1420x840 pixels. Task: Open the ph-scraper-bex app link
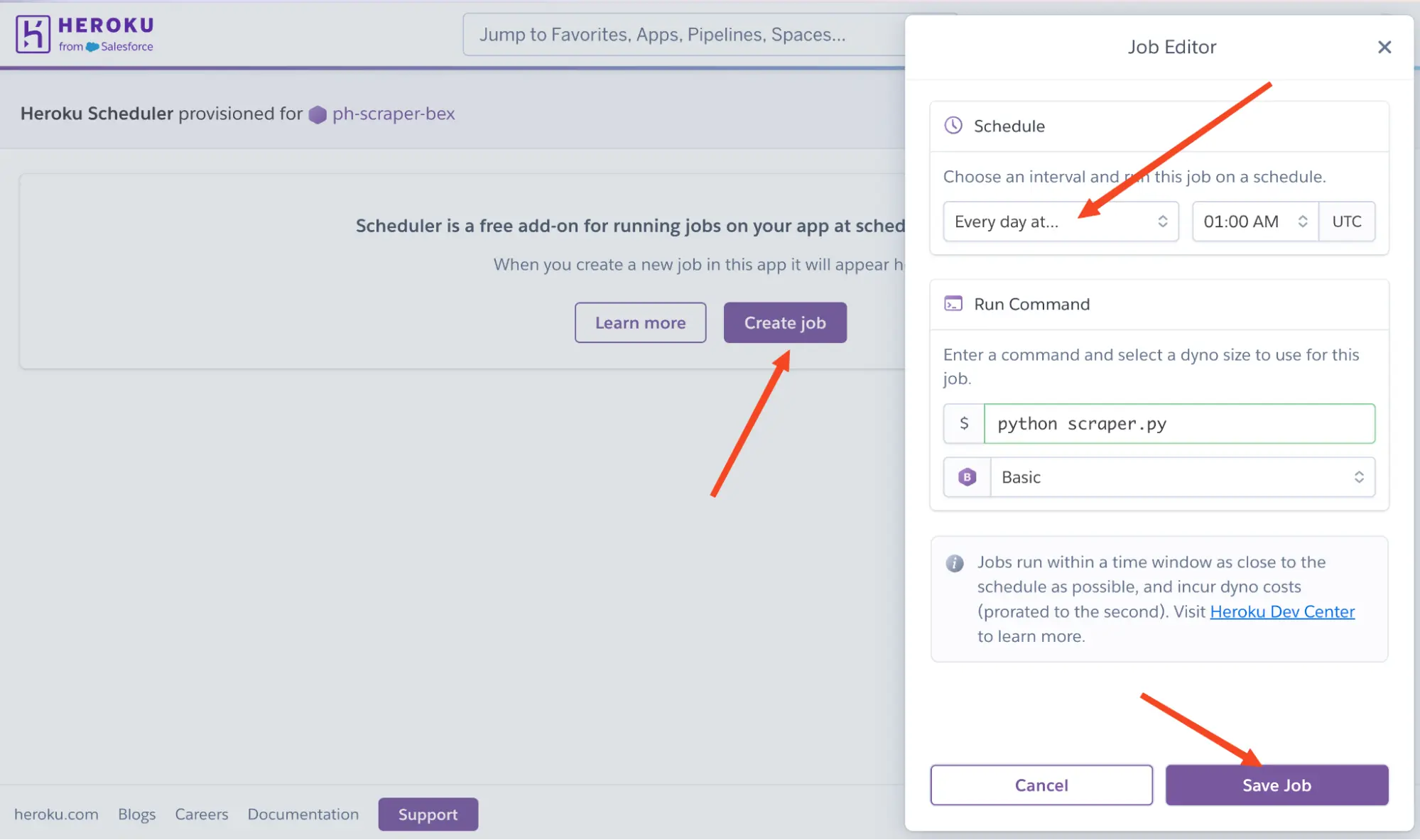394,114
